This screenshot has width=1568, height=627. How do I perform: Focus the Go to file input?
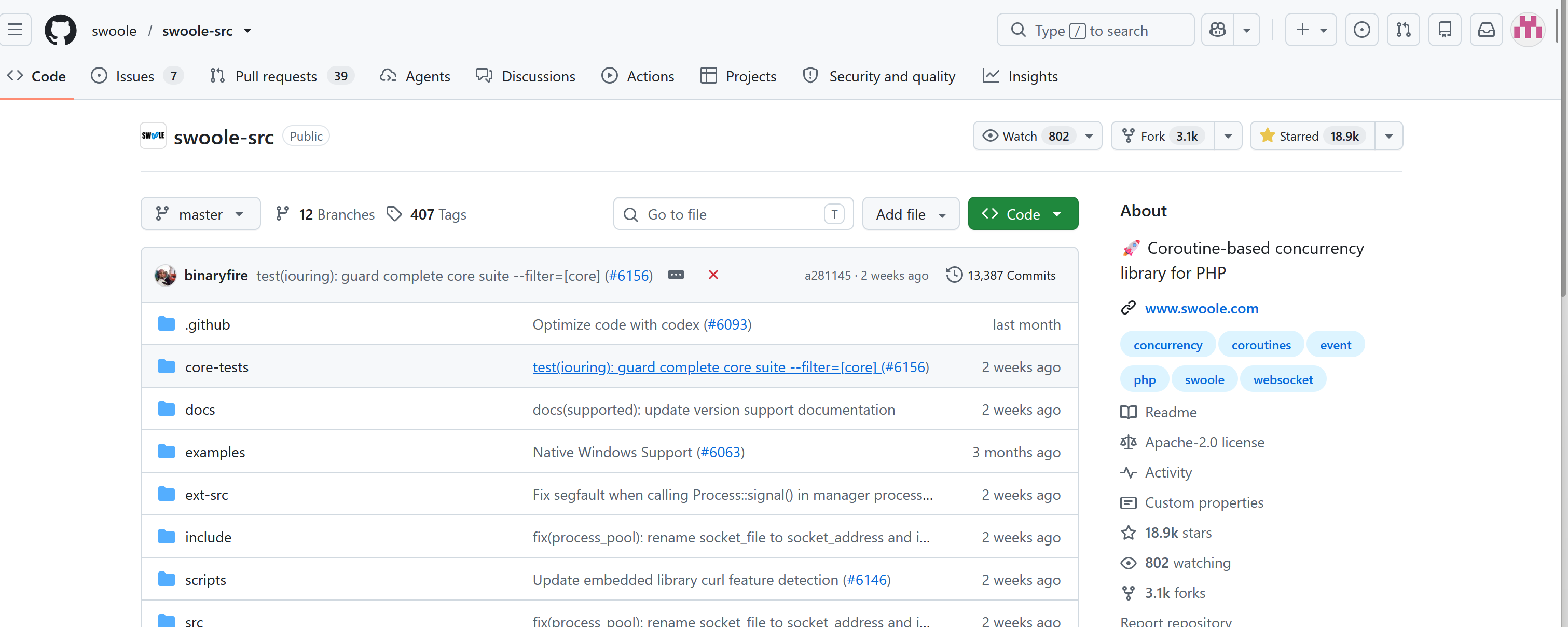click(733, 214)
